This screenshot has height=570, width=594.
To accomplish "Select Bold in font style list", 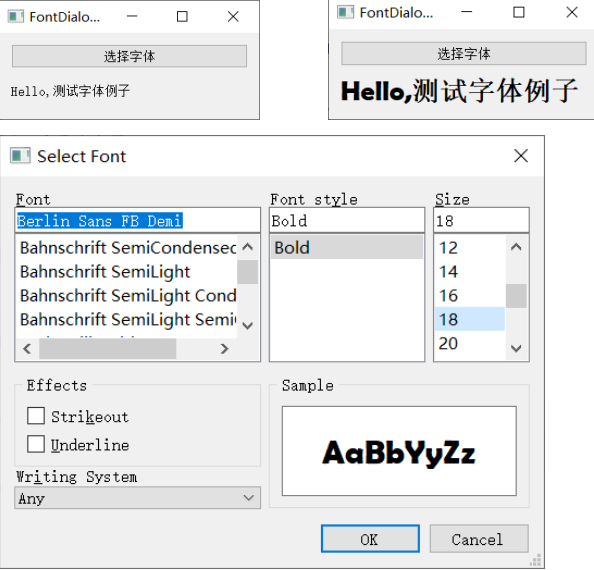I will (347, 247).
